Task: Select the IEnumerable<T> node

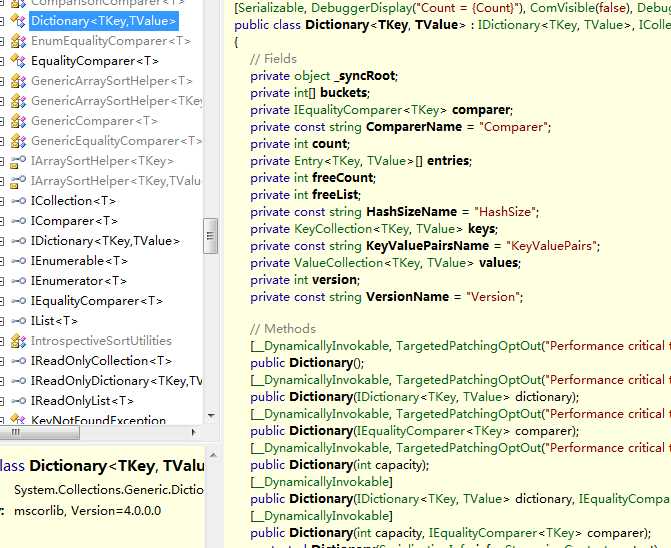Action: point(80,261)
